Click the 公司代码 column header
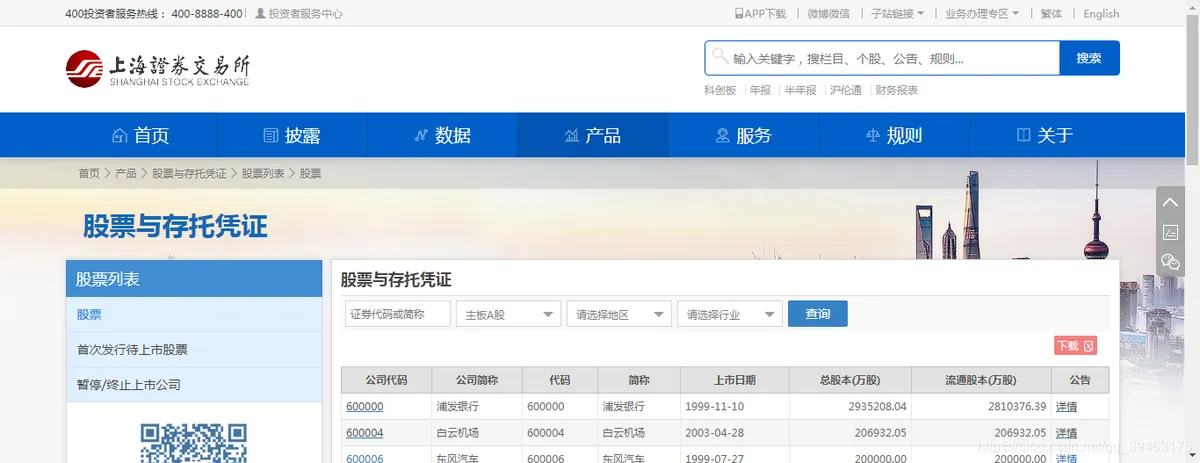 (x=386, y=380)
